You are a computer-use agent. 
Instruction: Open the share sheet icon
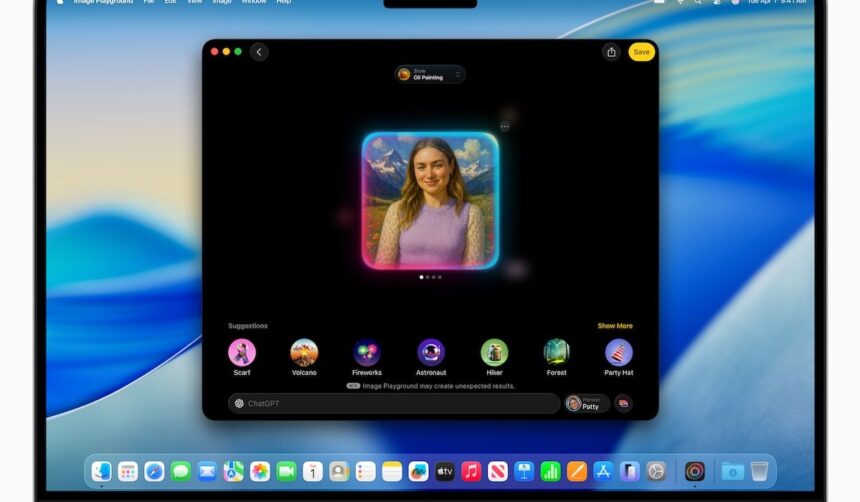tap(611, 52)
